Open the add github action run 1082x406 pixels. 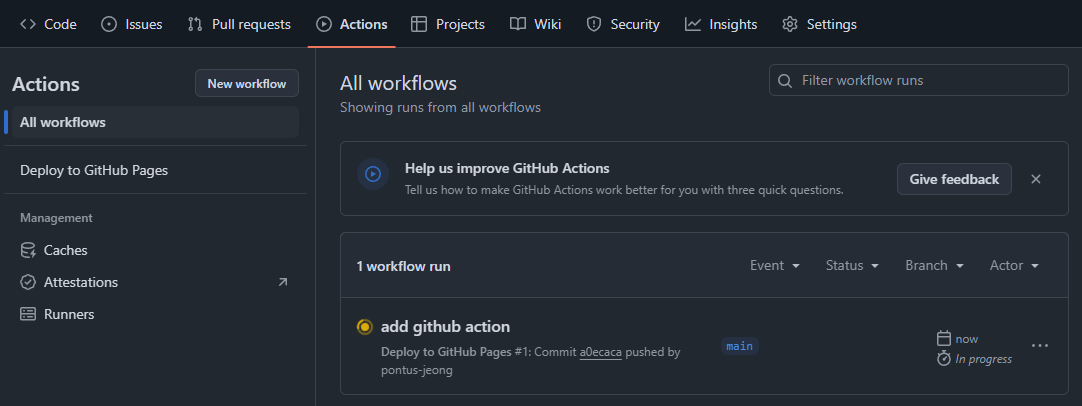point(445,327)
